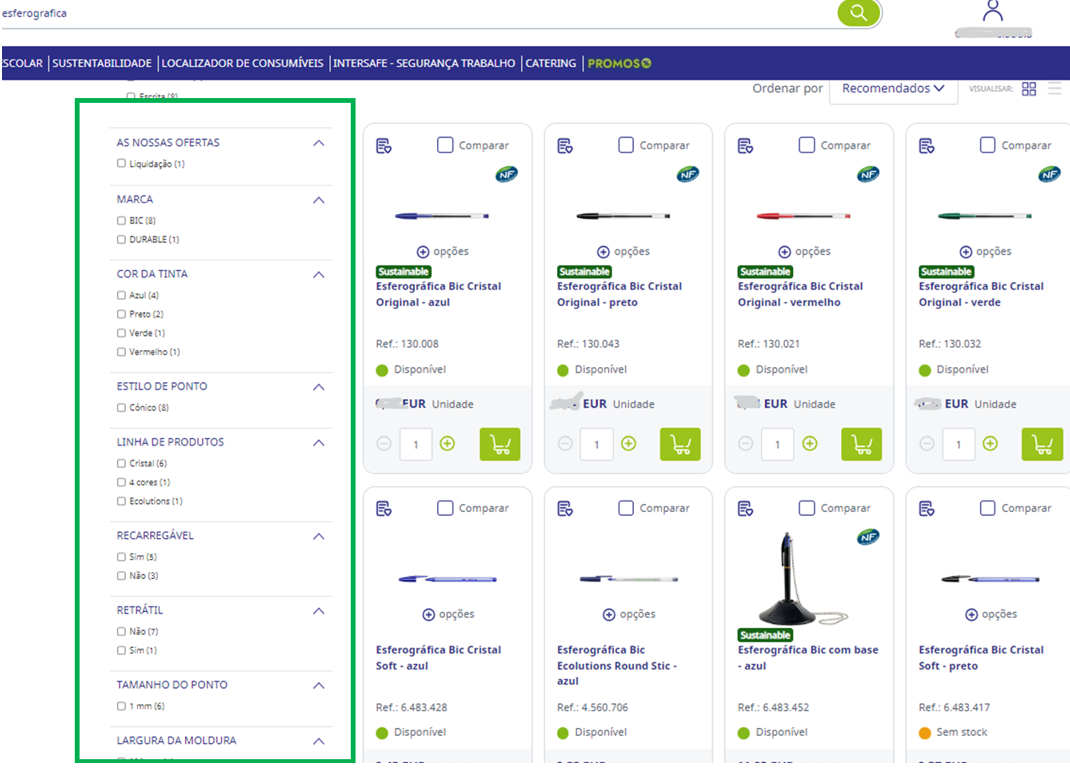Collapse the LINHA DE PRODUTOS filter section

[x=319, y=443]
